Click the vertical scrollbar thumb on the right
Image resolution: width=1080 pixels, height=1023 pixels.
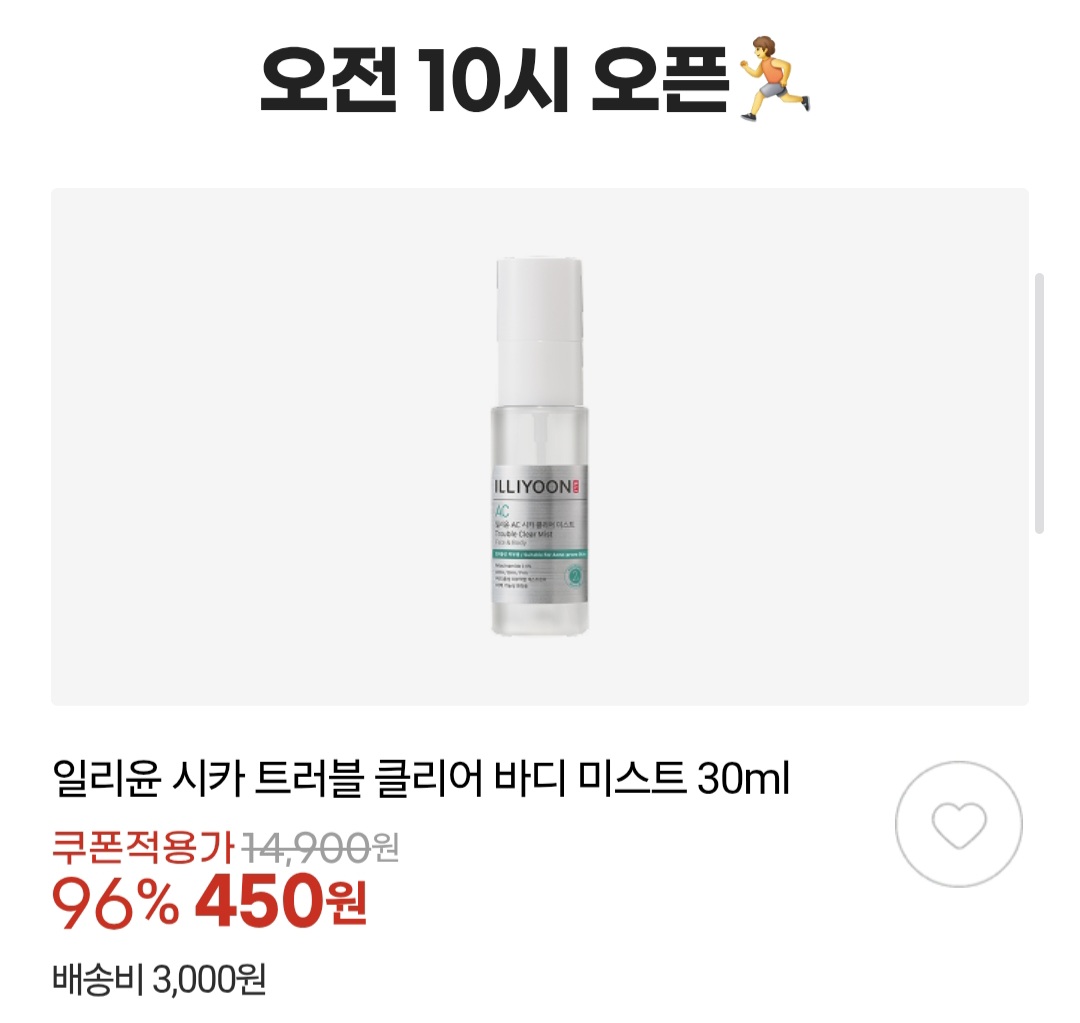coord(1040,404)
